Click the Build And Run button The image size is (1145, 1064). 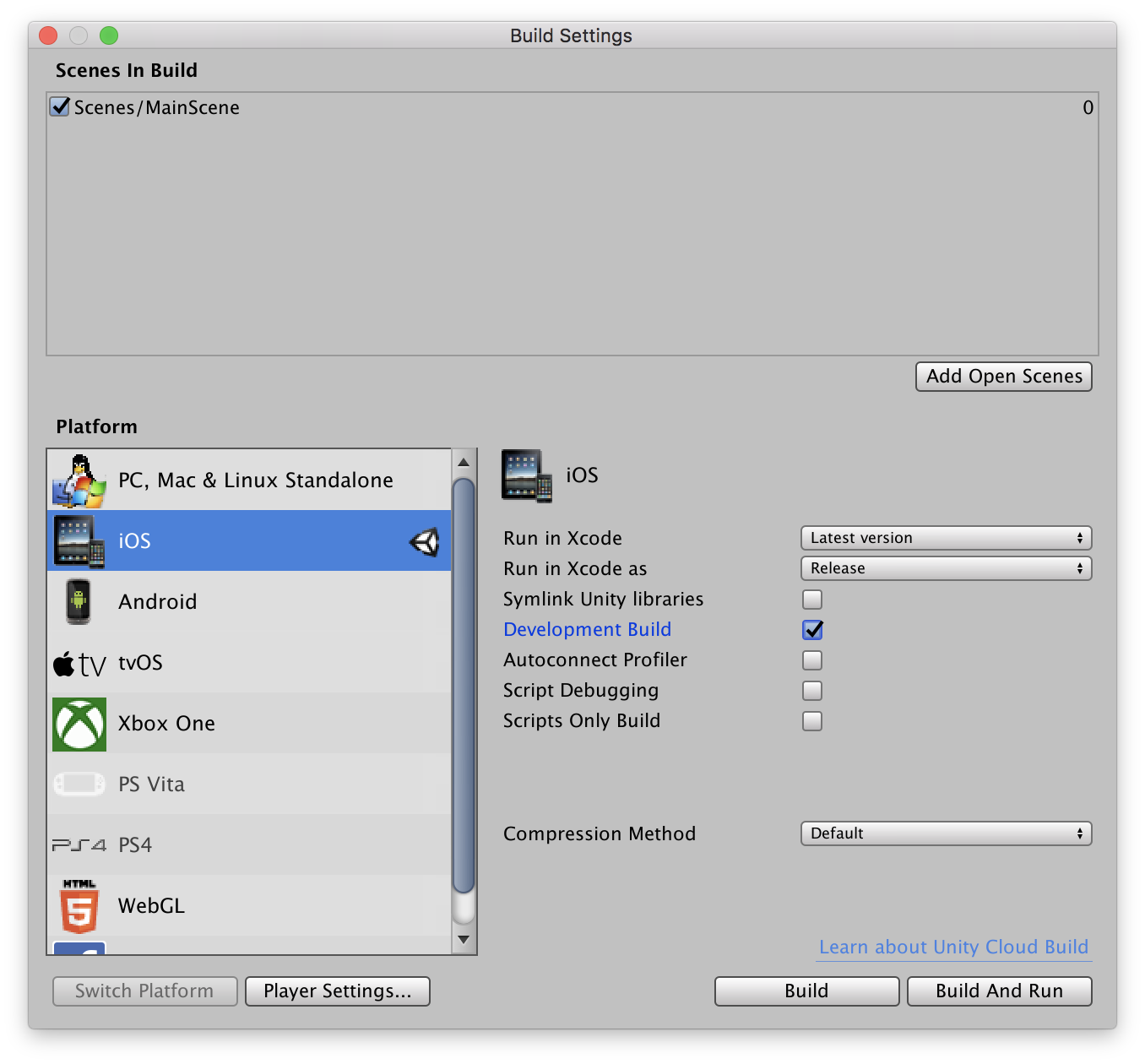(x=999, y=991)
